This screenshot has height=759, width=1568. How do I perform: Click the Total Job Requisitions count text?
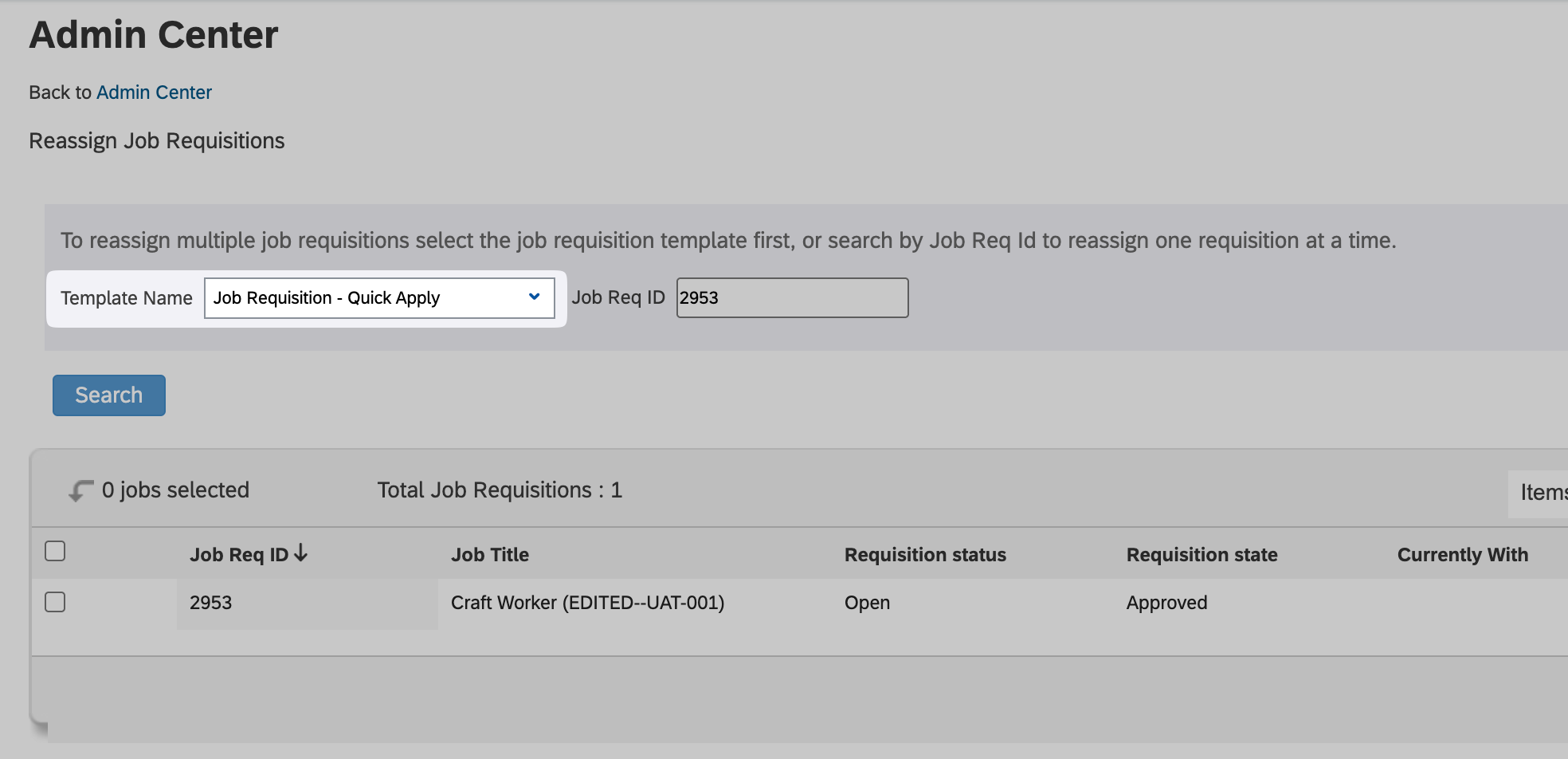coord(499,490)
